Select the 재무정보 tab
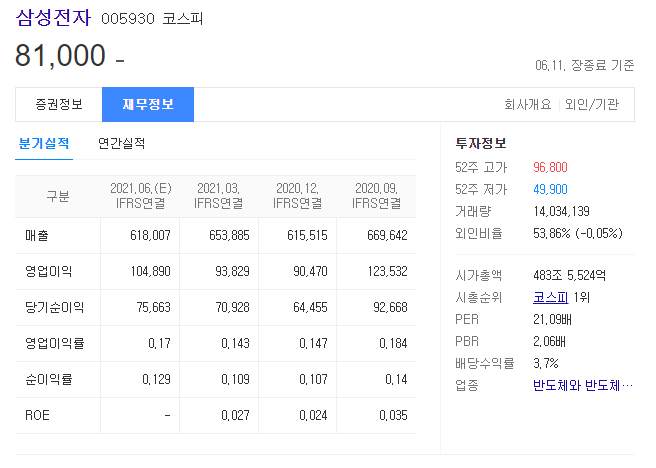Viewport: 656px width, 468px height. pyautogui.click(x=148, y=104)
